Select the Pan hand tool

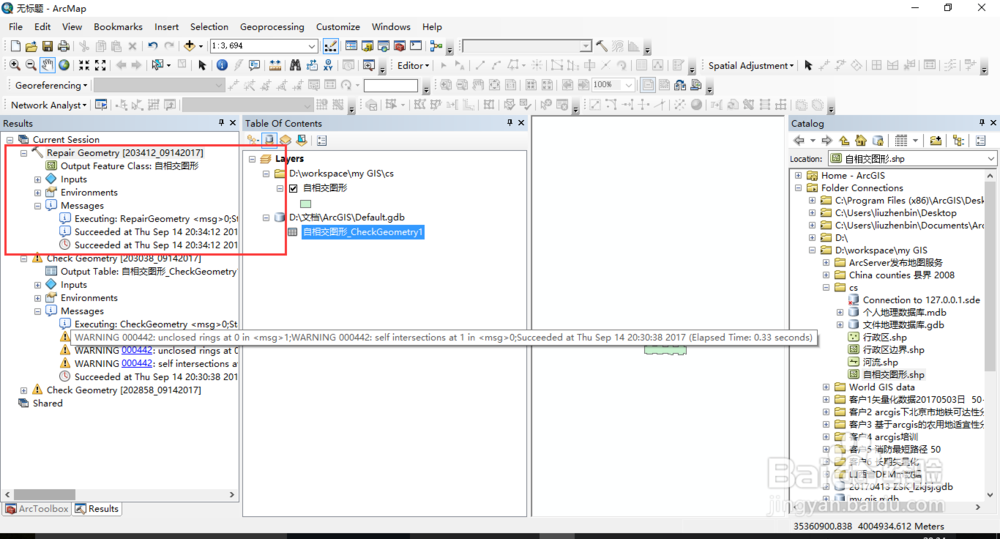(47, 65)
